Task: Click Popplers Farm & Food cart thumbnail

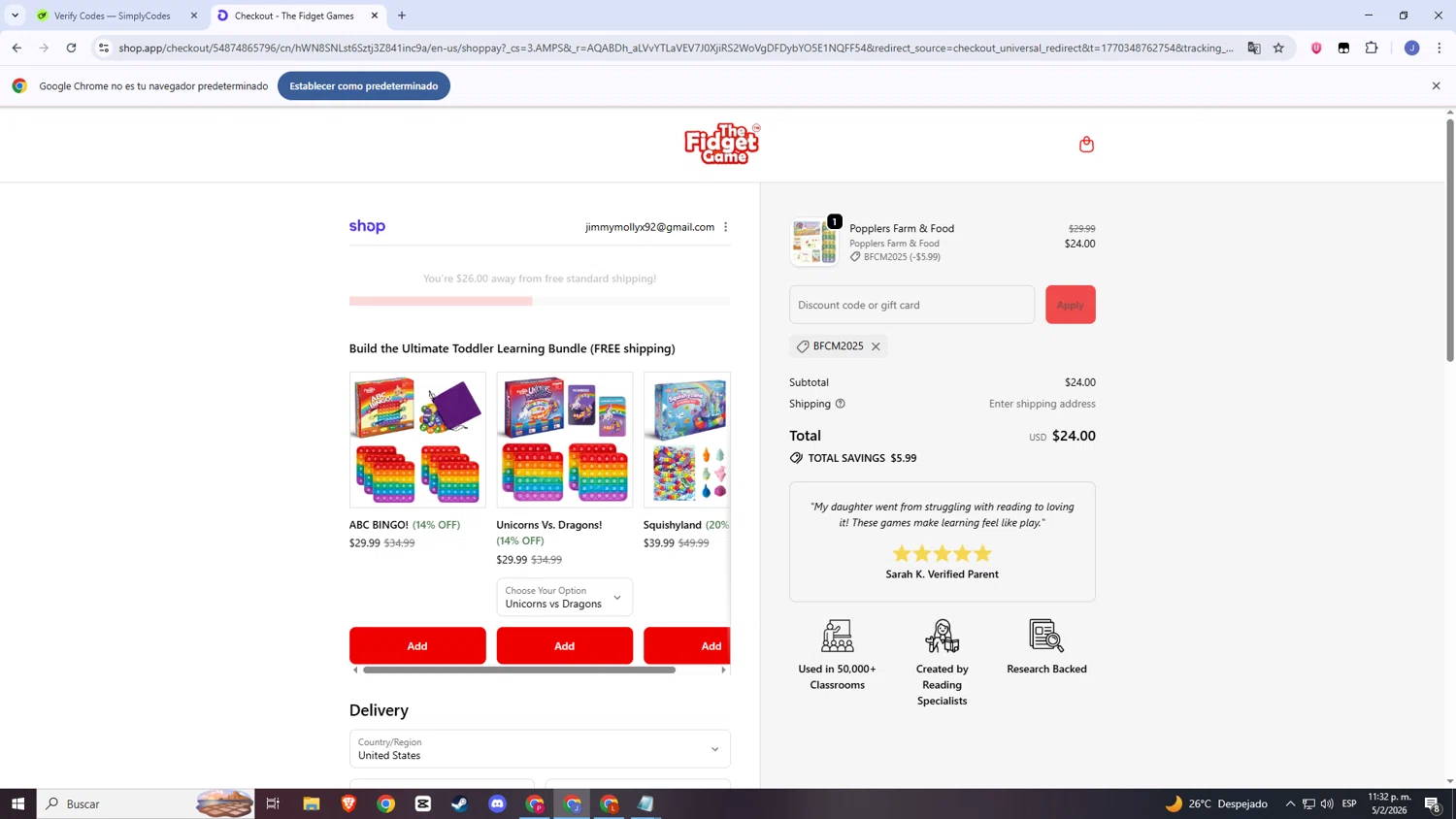Action: (814, 243)
